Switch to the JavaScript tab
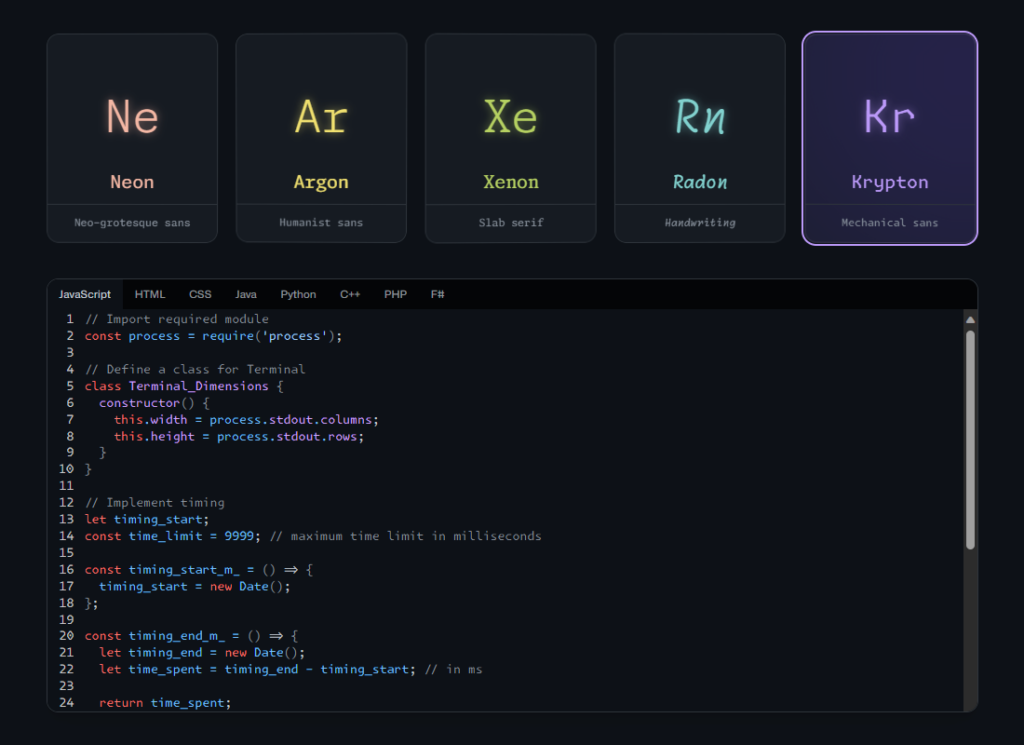The image size is (1024, 745). pyautogui.click(x=85, y=294)
